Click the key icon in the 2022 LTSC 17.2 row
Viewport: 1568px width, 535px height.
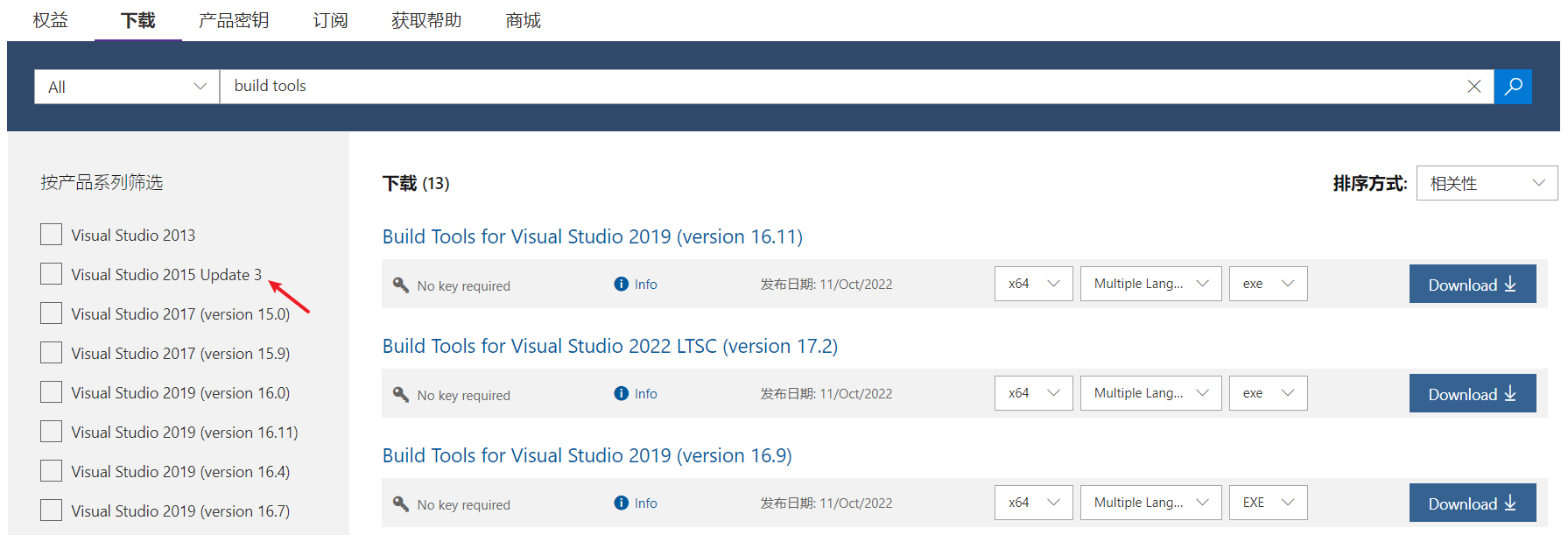(x=401, y=395)
